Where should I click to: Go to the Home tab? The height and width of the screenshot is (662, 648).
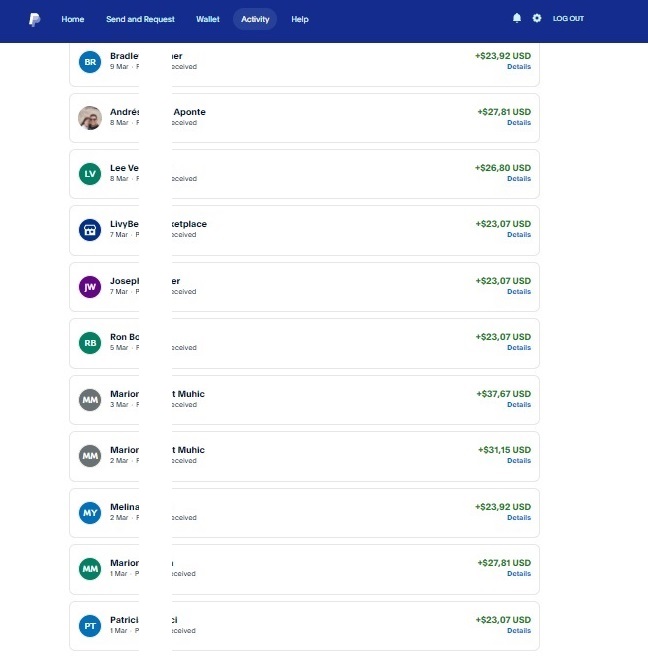coord(73,19)
